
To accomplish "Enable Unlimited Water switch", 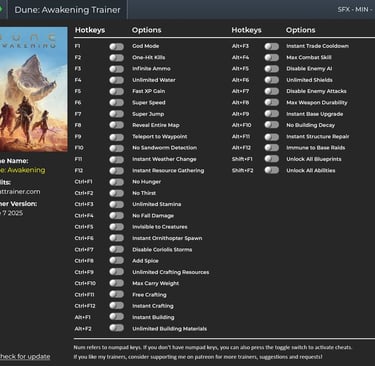I will tap(116, 80).
